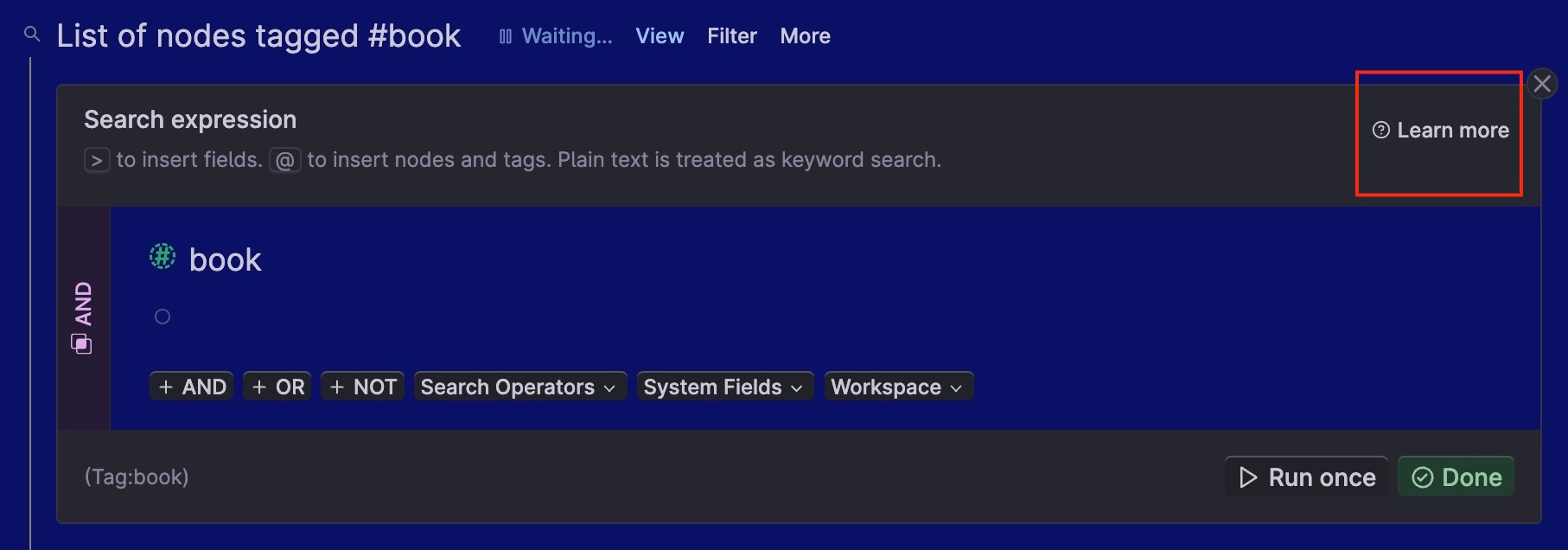Image resolution: width=1568 pixels, height=550 pixels.
Task: Expand the System Fields dropdown
Action: pyautogui.click(x=725, y=387)
